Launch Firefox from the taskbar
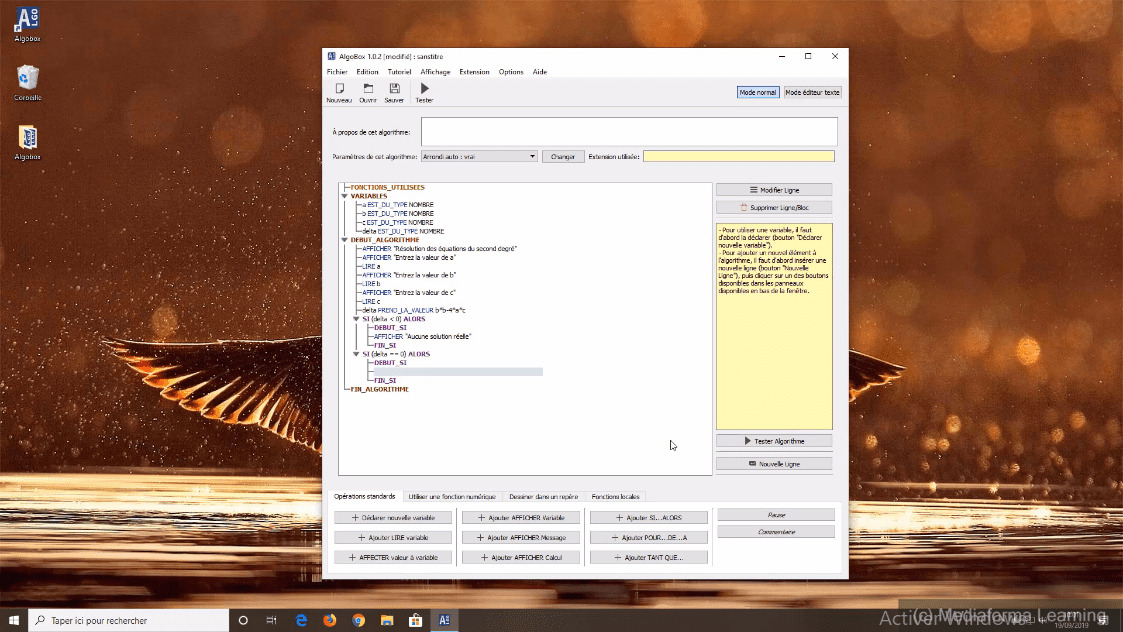 [329, 620]
